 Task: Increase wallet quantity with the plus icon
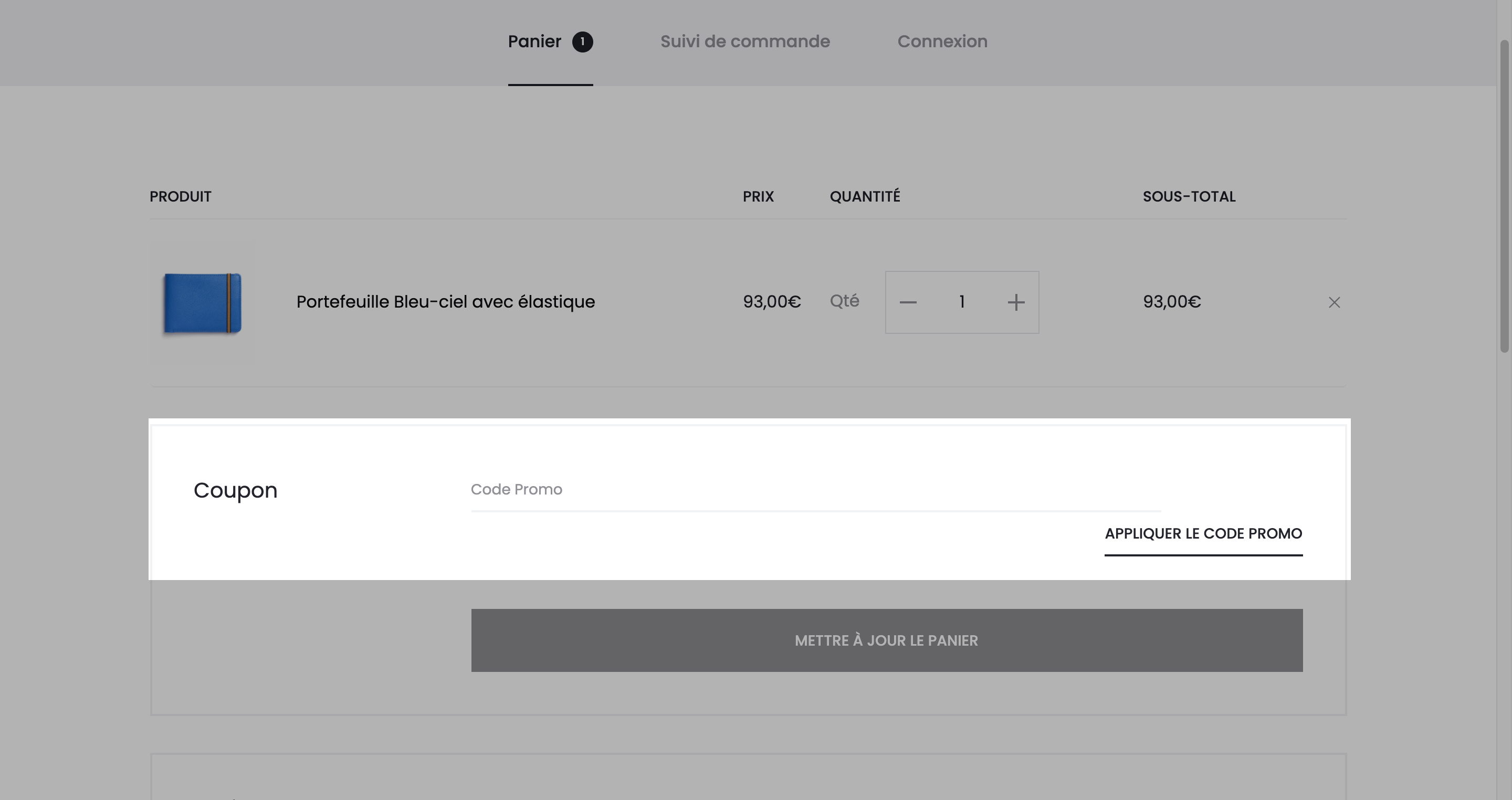pos(1016,302)
